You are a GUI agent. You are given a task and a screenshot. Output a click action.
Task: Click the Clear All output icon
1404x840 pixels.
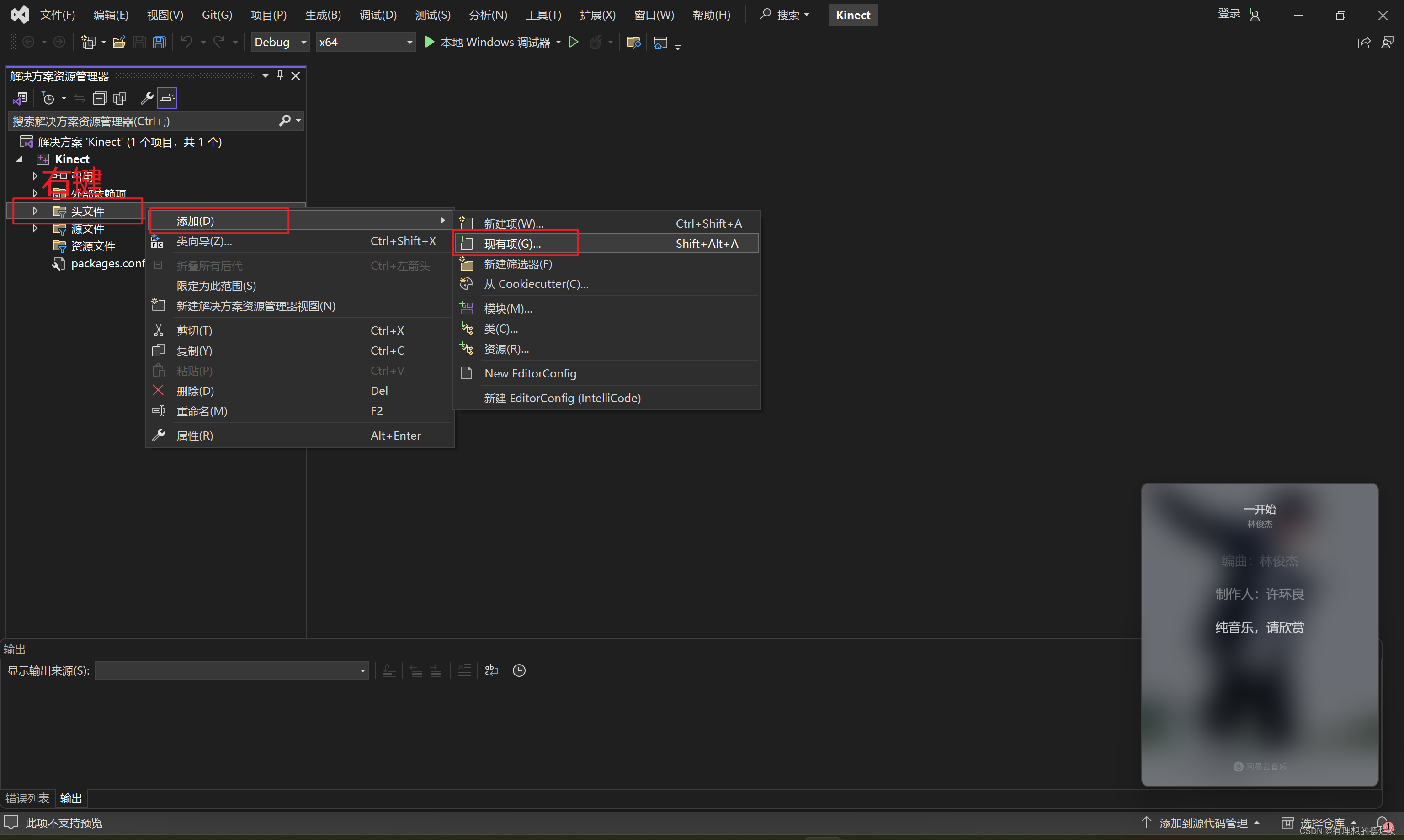(464, 671)
